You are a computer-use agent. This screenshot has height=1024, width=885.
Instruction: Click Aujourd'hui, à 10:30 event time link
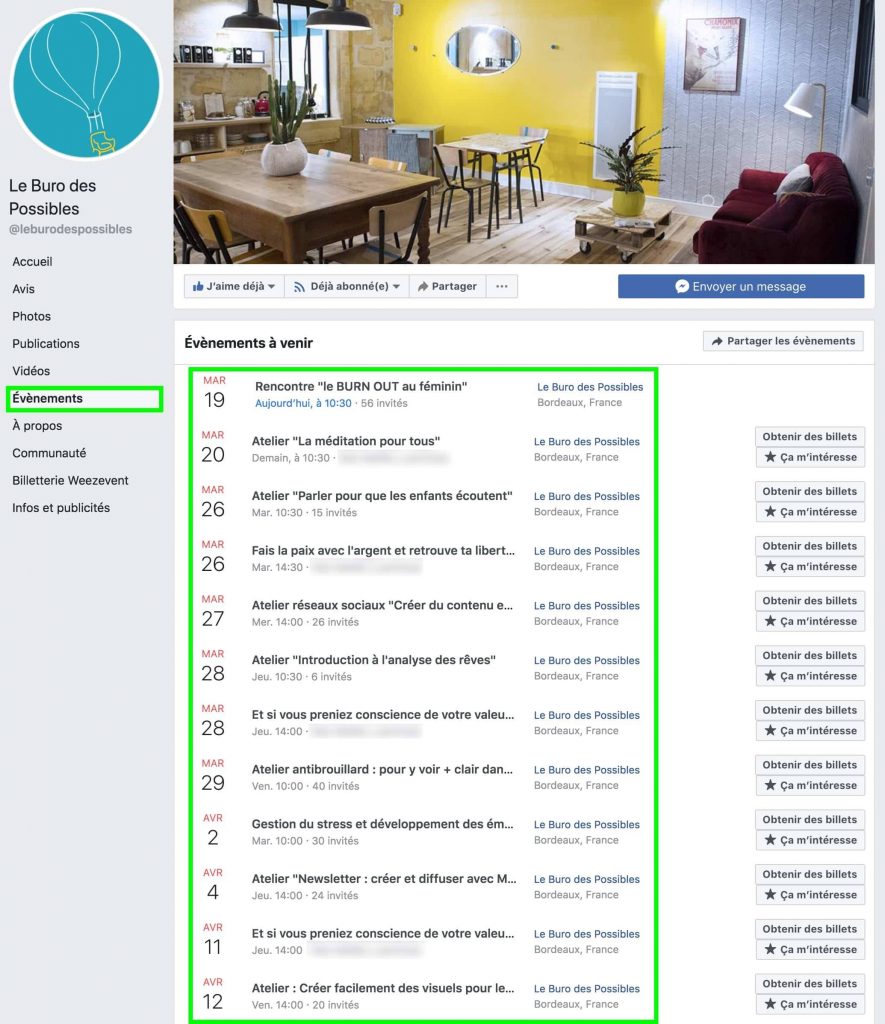pyautogui.click(x=303, y=403)
